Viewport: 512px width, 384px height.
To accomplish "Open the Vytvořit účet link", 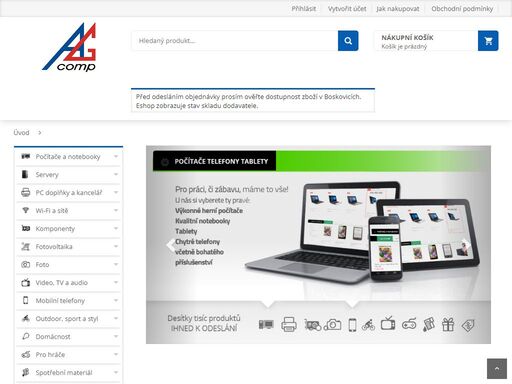I will tap(347, 9).
